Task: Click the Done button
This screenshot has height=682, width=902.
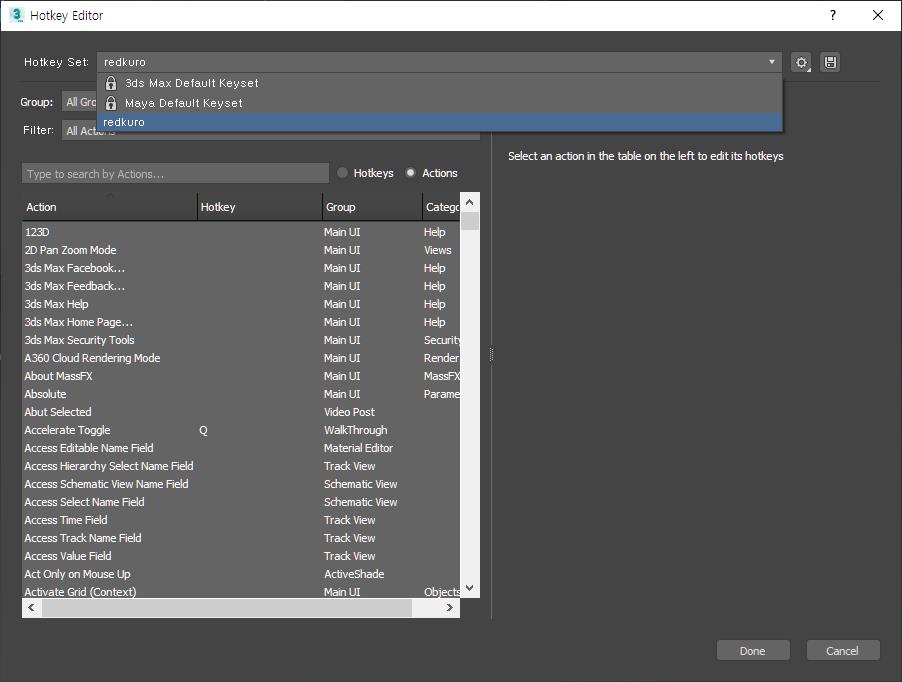Action: click(x=753, y=650)
